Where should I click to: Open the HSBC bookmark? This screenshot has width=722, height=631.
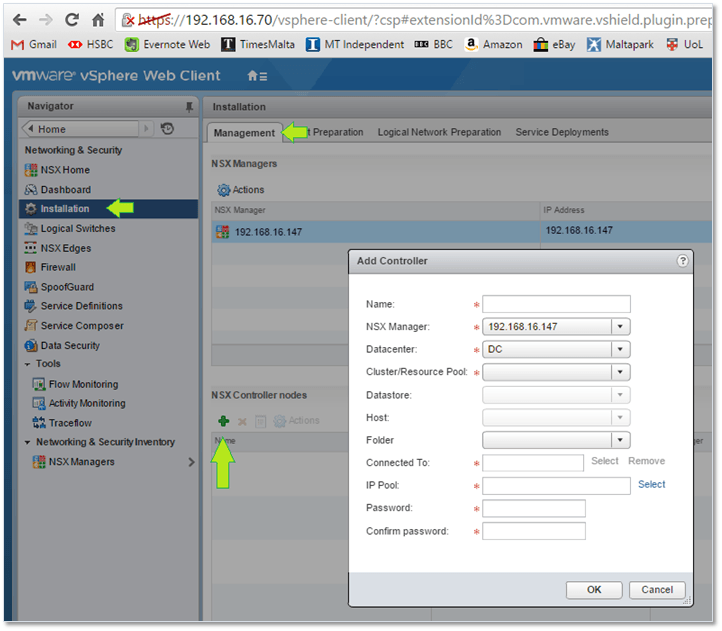pyautogui.click(x=90, y=45)
